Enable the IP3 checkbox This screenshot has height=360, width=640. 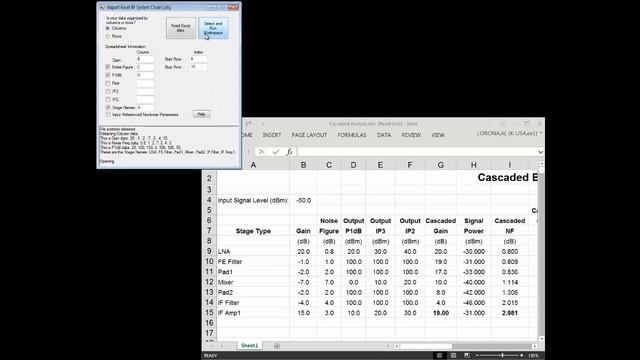108,91
